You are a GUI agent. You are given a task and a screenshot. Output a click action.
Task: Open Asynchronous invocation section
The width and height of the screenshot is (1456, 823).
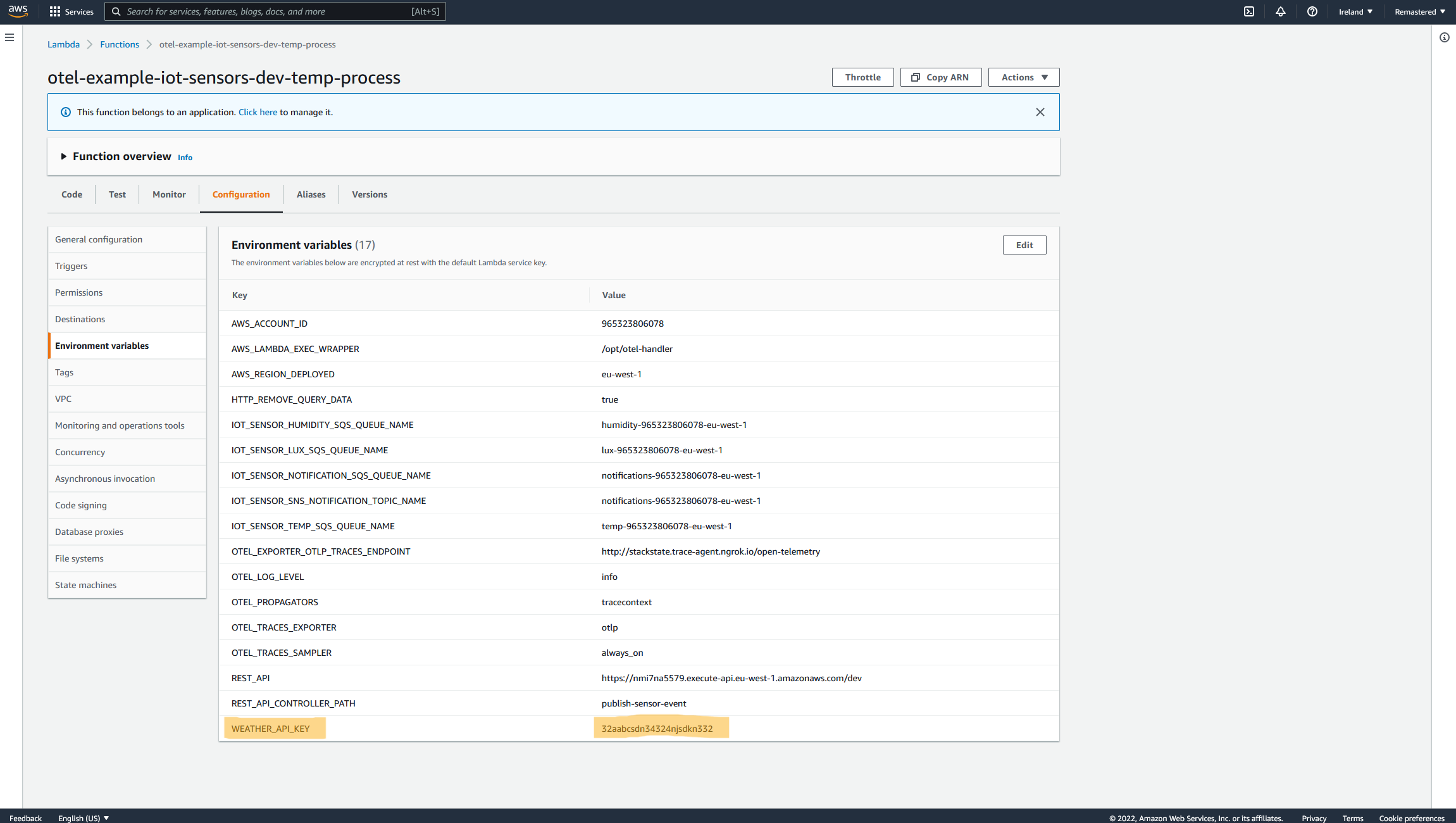127,479
